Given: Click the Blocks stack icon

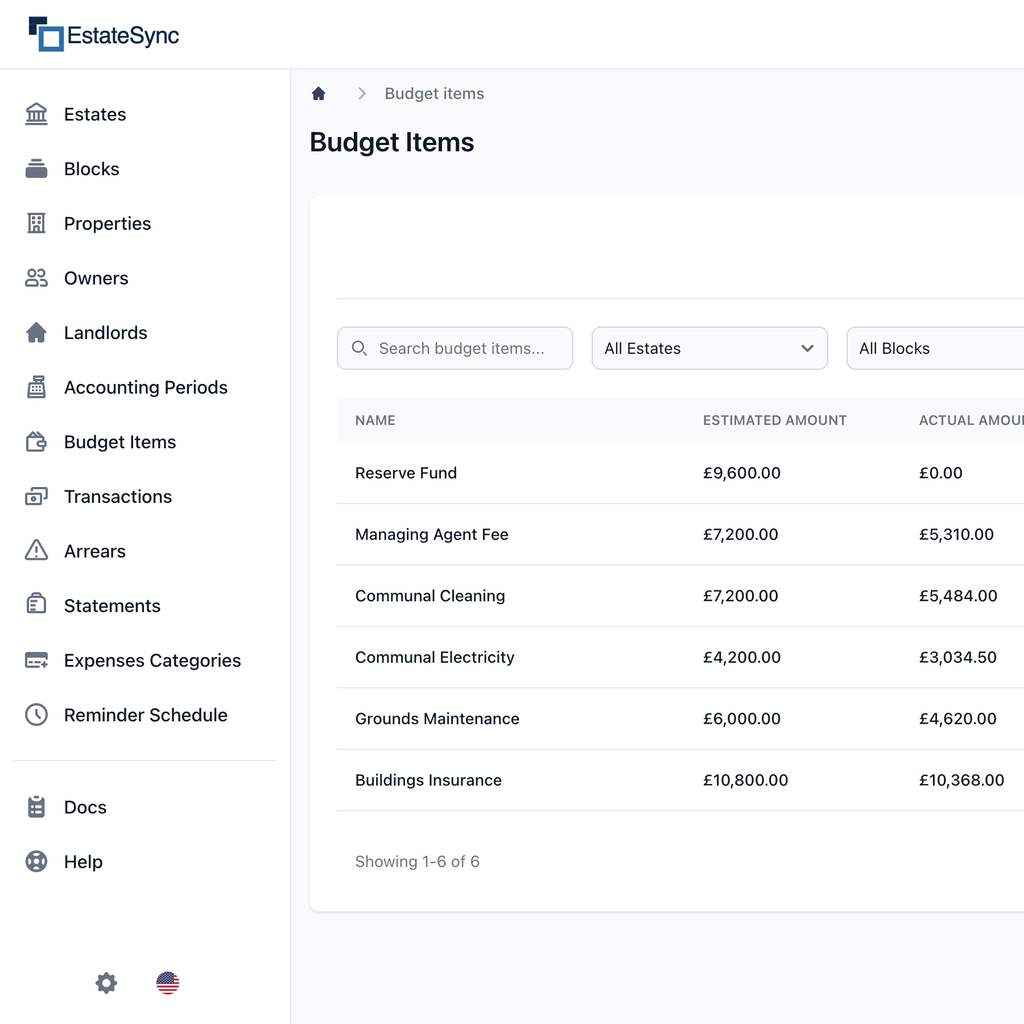Looking at the screenshot, I should tap(37, 168).
